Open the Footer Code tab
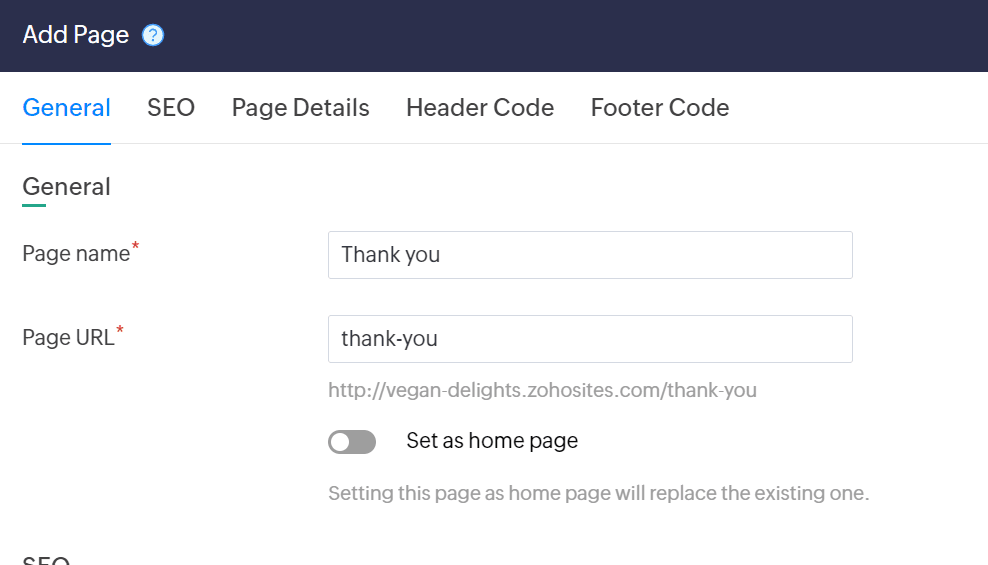Viewport: 988px width, 565px height. pos(660,108)
